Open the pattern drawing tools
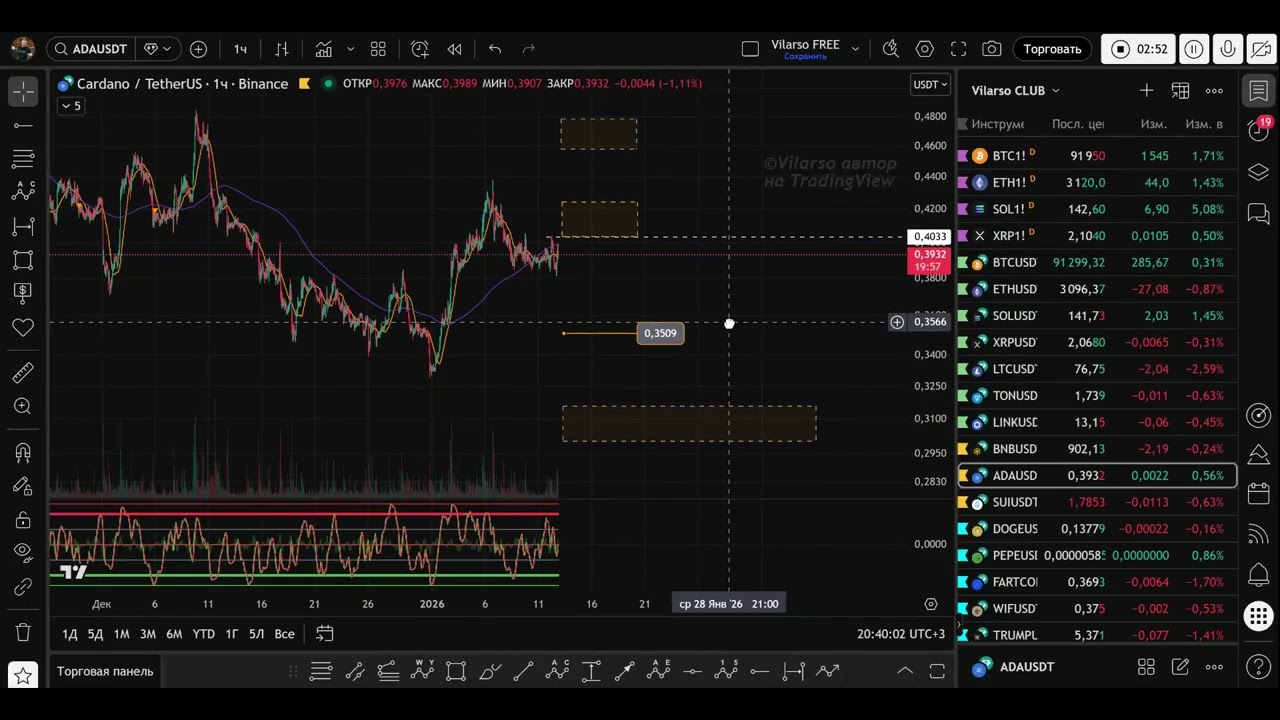Image resolution: width=1280 pixels, height=720 pixels. tap(23, 192)
